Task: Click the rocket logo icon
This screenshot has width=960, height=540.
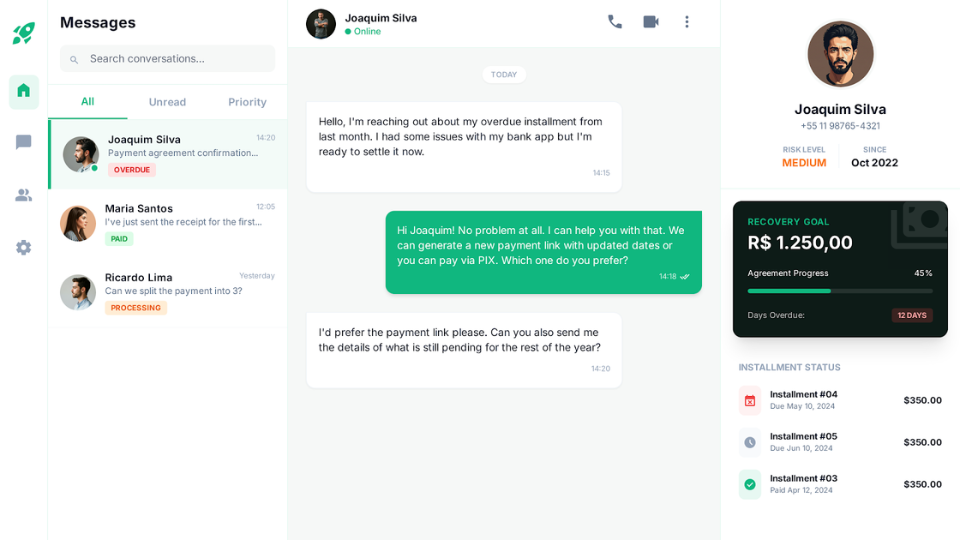Action: 24,33
